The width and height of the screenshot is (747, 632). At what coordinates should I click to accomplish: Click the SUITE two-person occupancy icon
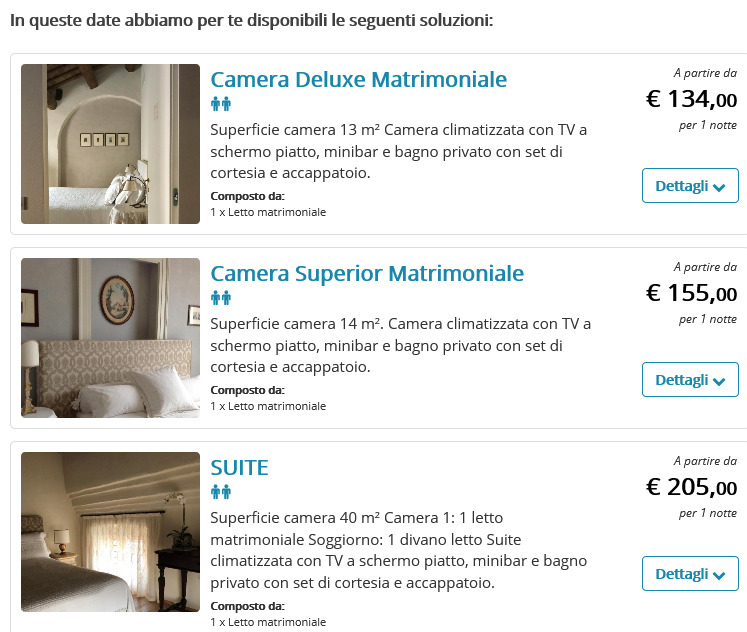221,492
